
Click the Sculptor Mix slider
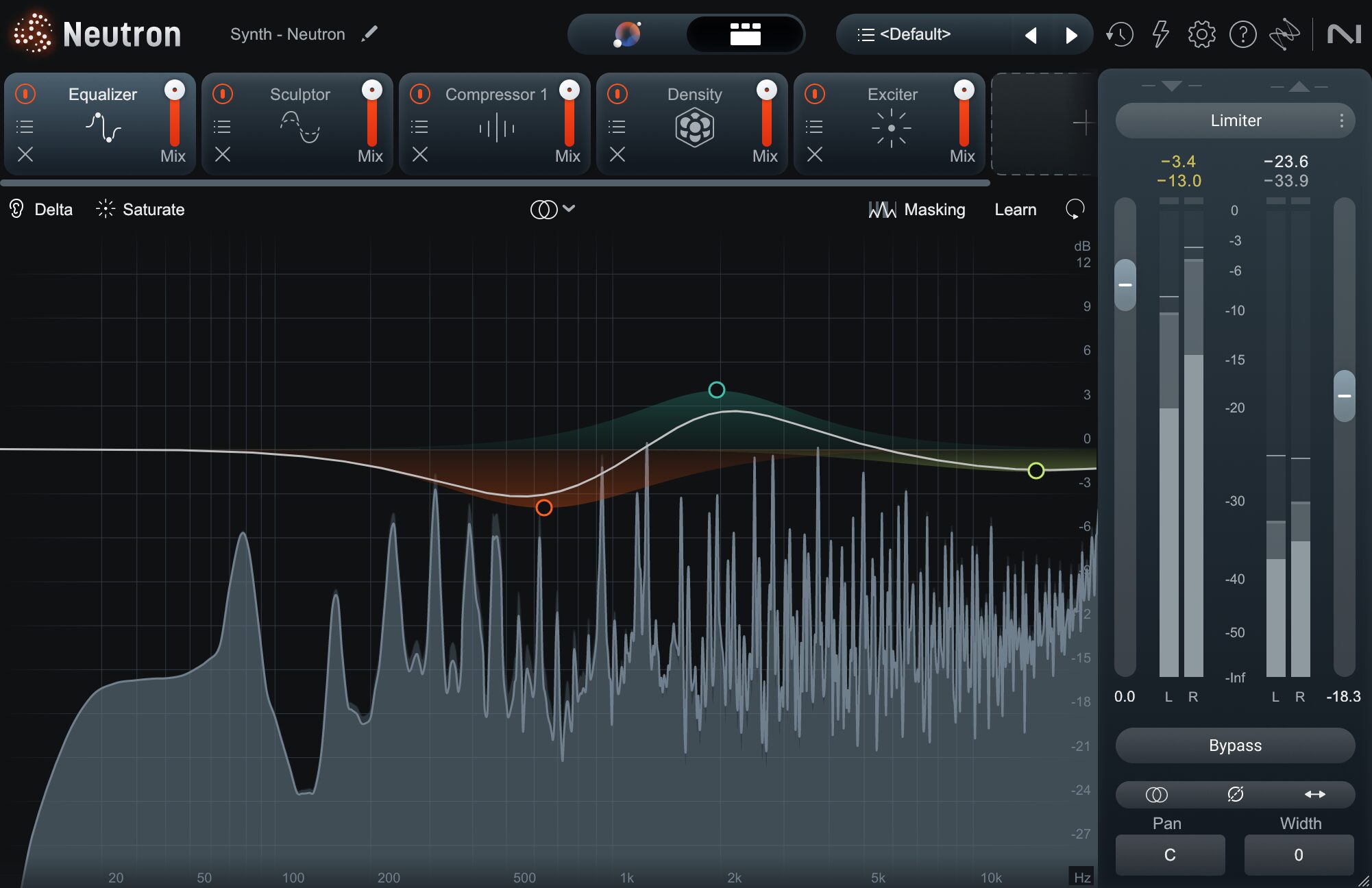pyautogui.click(x=372, y=114)
